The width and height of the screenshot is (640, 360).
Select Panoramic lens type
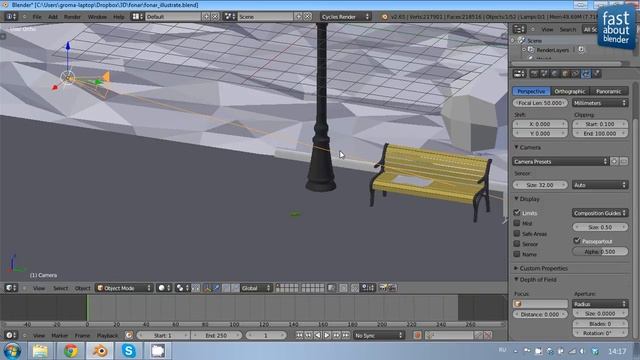click(x=608, y=91)
